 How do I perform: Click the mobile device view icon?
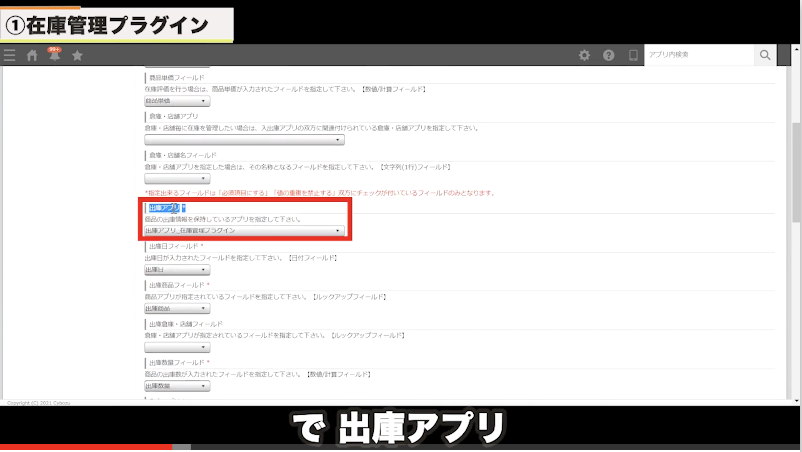coord(632,55)
